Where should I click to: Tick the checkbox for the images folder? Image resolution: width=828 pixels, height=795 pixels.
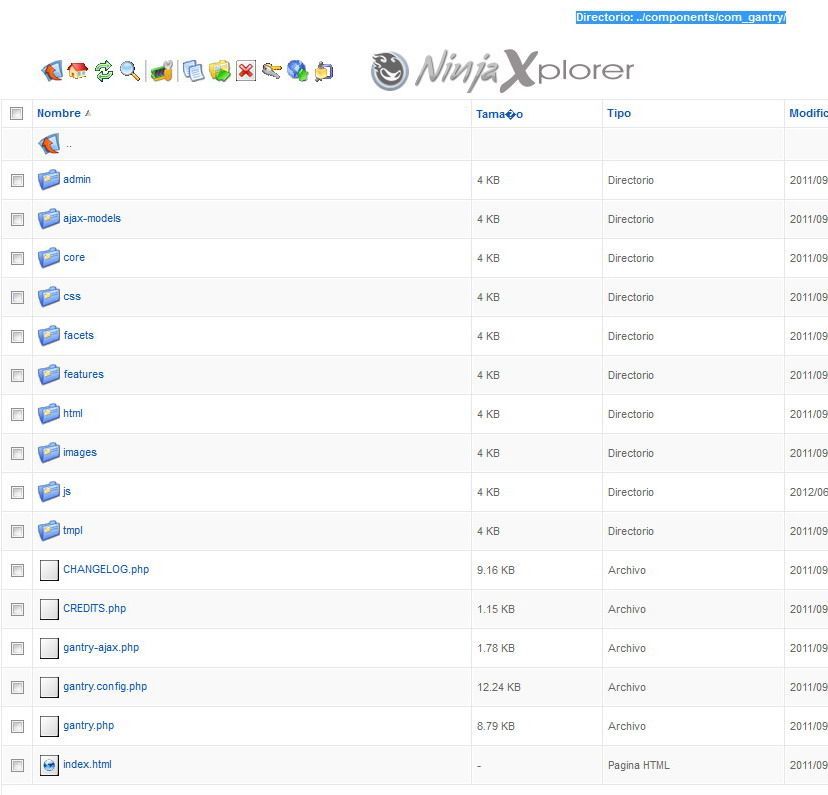(x=17, y=454)
